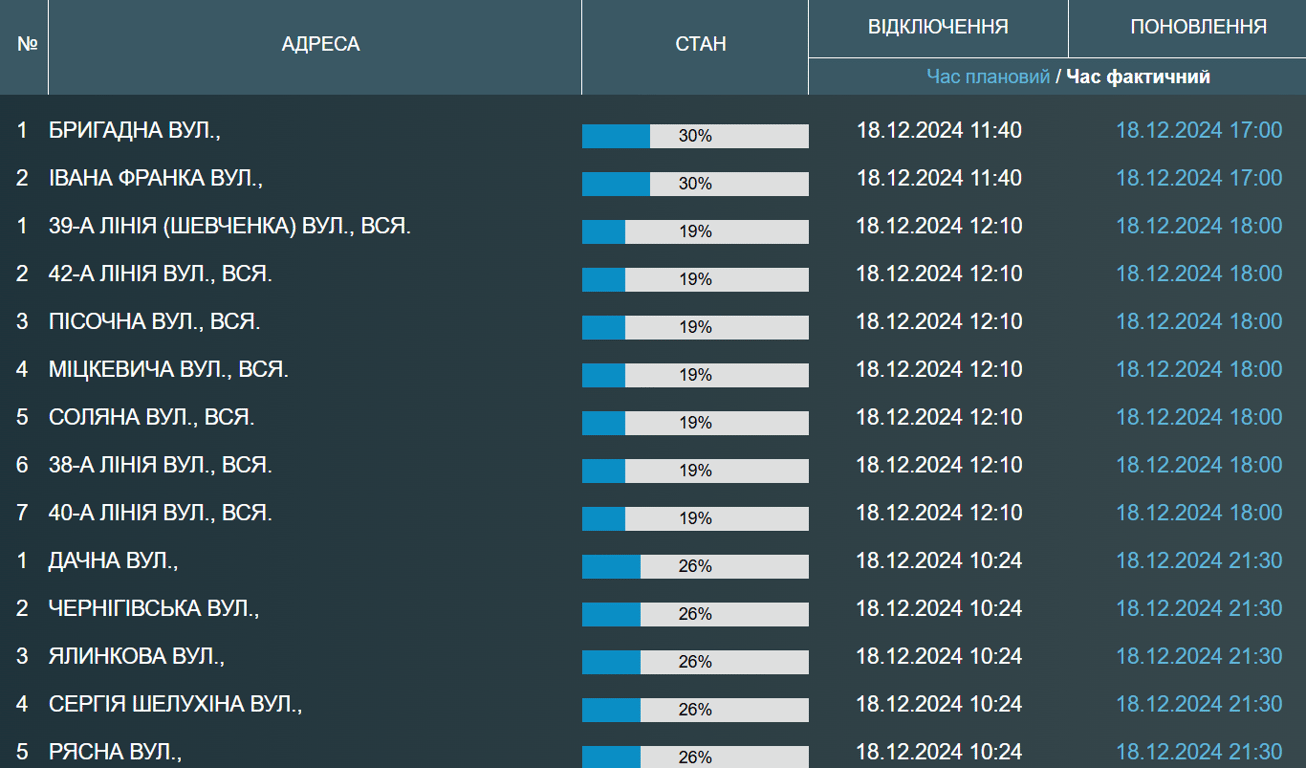Select the СОЛЯНА ВУЛ. address row
Image resolution: width=1306 pixels, height=768 pixels.
coord(152,417)
